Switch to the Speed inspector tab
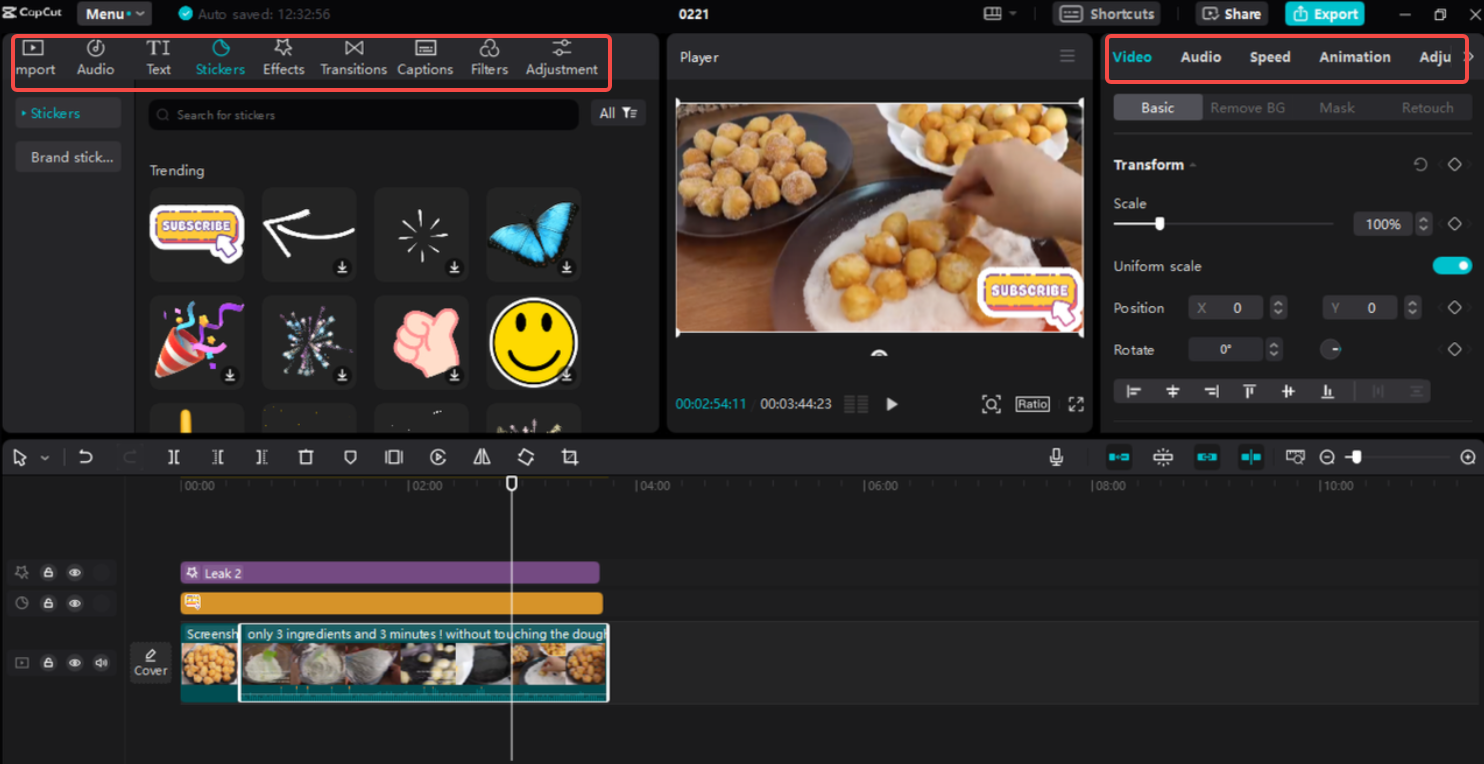The image size is (1484, 764). tap(1270, 57)
